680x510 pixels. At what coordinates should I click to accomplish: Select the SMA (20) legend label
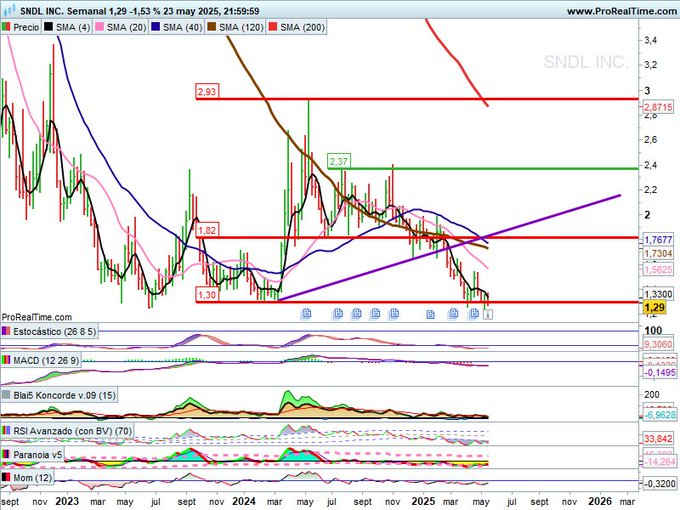pos(126,27)
